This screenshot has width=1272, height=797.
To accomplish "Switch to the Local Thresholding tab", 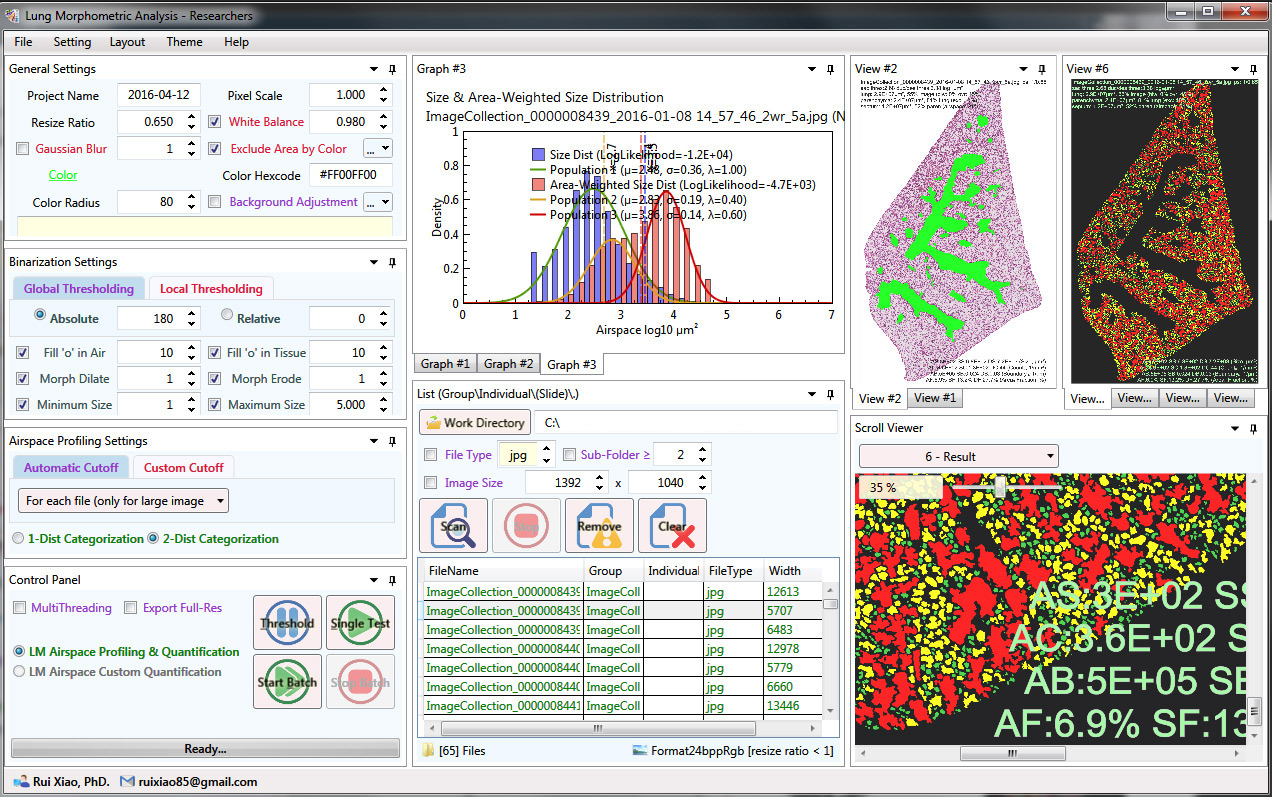I will click(210, 289).
